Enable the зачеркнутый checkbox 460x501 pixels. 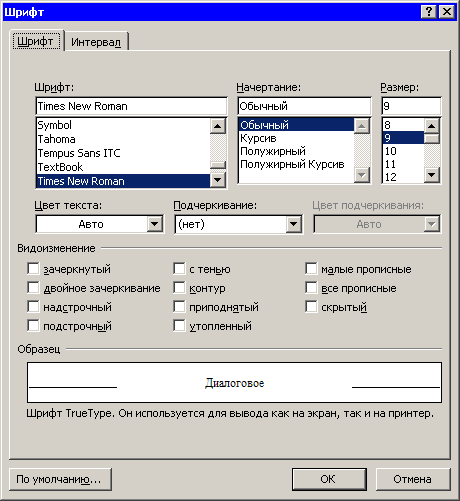coord(33,268)
